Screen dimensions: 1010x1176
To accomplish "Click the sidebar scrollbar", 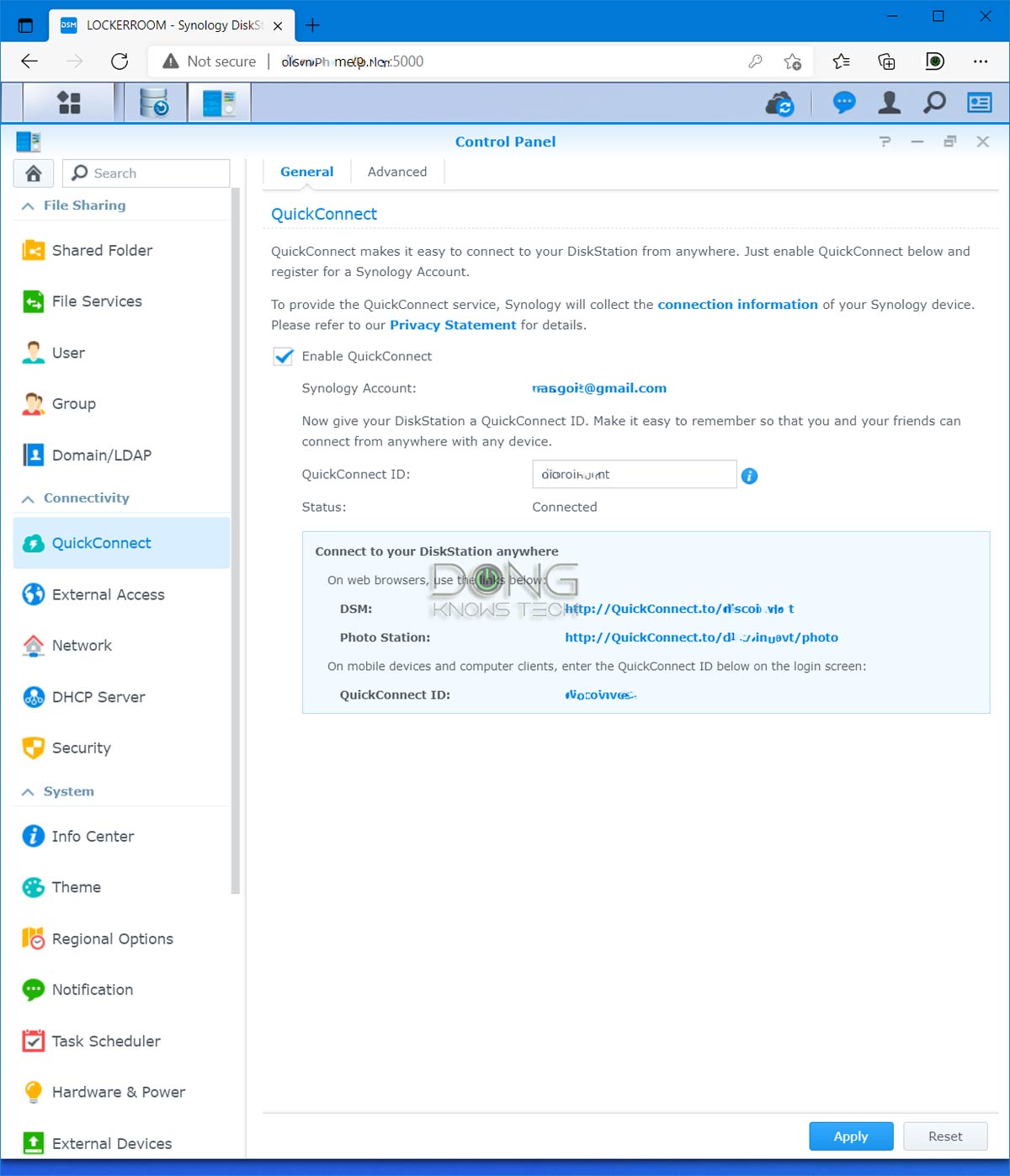I will point(236,539).
